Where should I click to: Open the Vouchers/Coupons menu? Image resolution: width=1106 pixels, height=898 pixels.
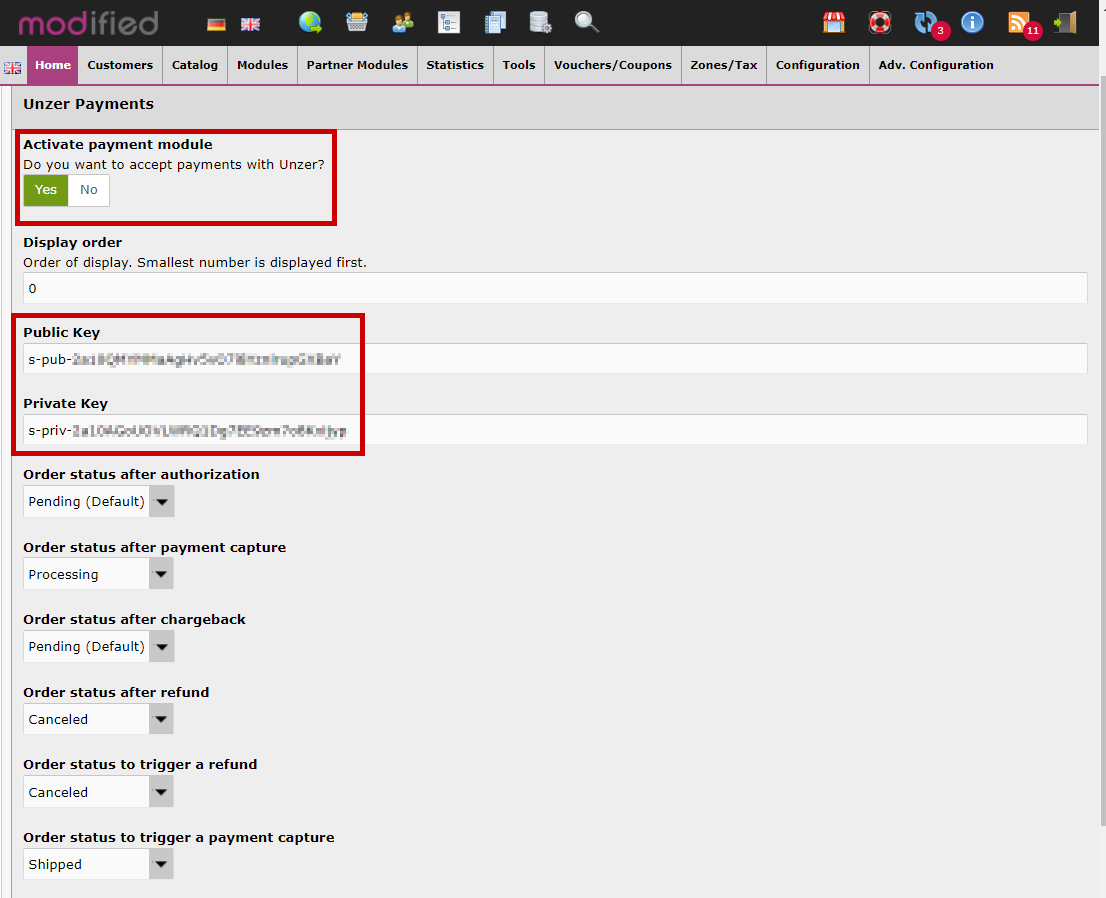(x=612, y=65)
